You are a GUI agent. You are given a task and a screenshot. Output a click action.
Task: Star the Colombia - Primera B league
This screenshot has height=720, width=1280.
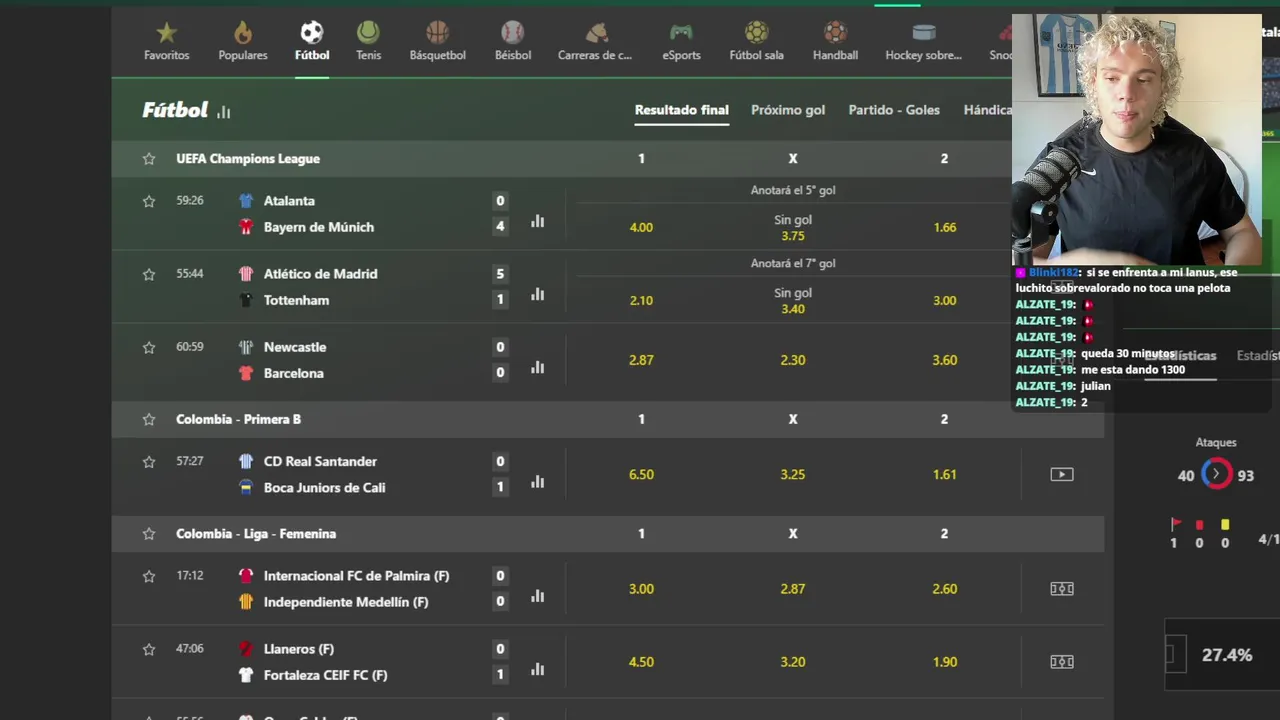[x=149, y=419]
